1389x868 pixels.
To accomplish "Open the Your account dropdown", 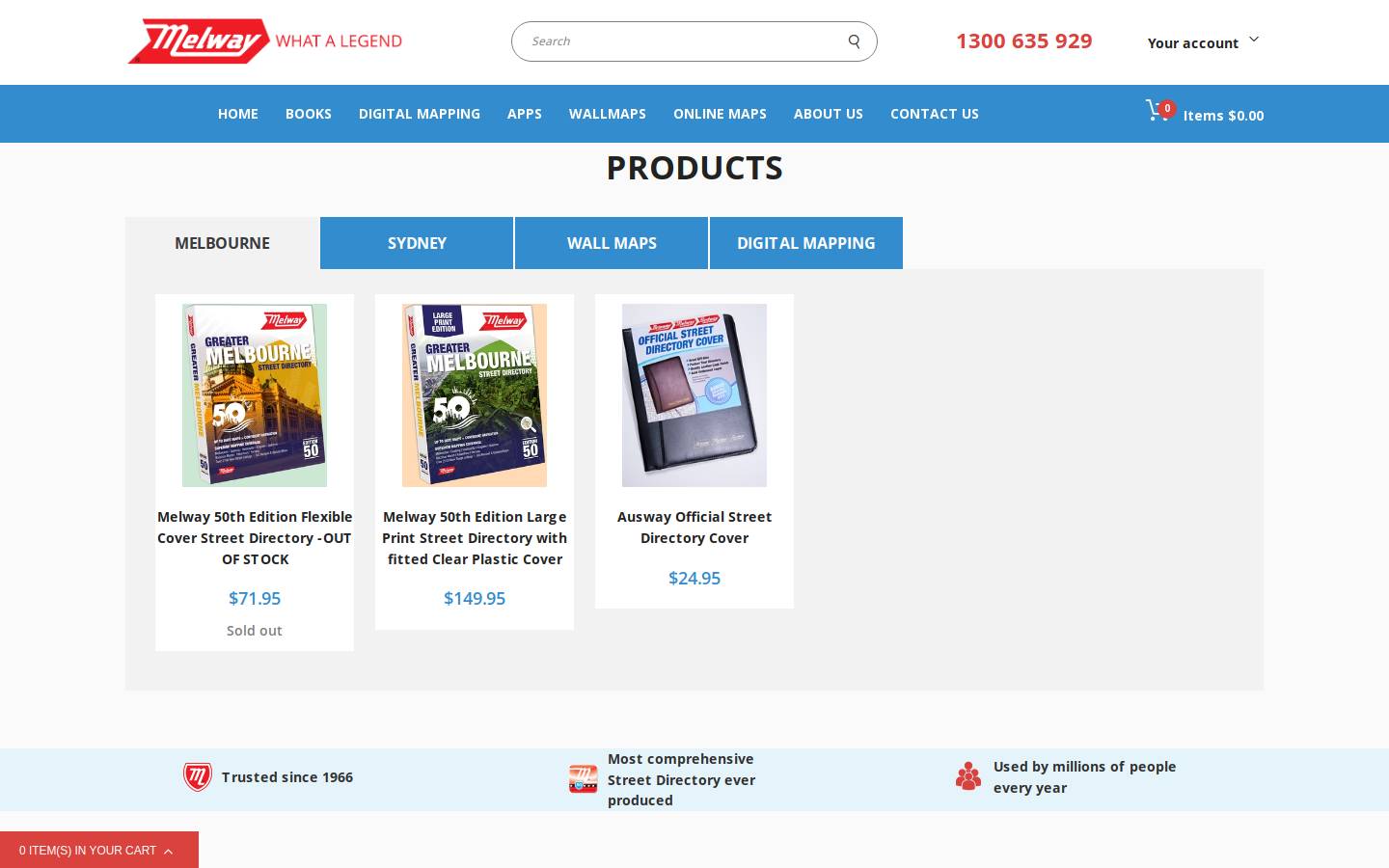I will click(1203, 42).
